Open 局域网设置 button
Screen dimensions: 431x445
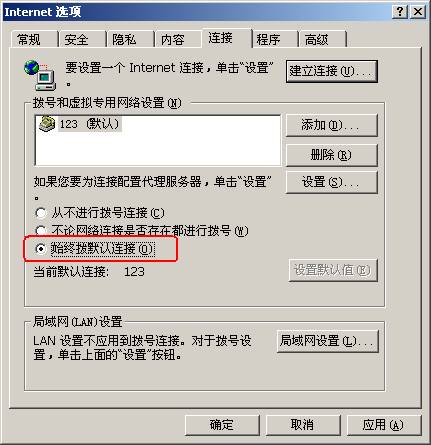[328, 341]
